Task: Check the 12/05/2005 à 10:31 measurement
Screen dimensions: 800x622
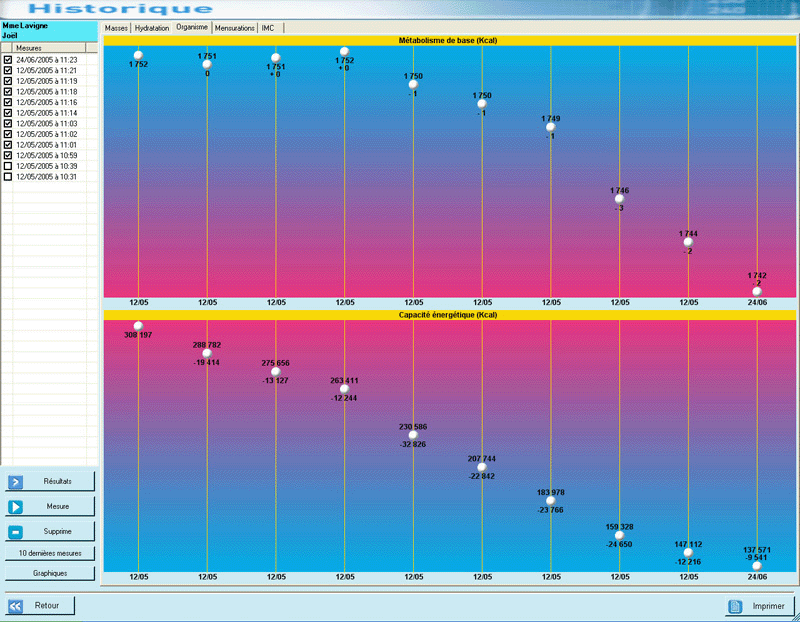Action: 8,177
